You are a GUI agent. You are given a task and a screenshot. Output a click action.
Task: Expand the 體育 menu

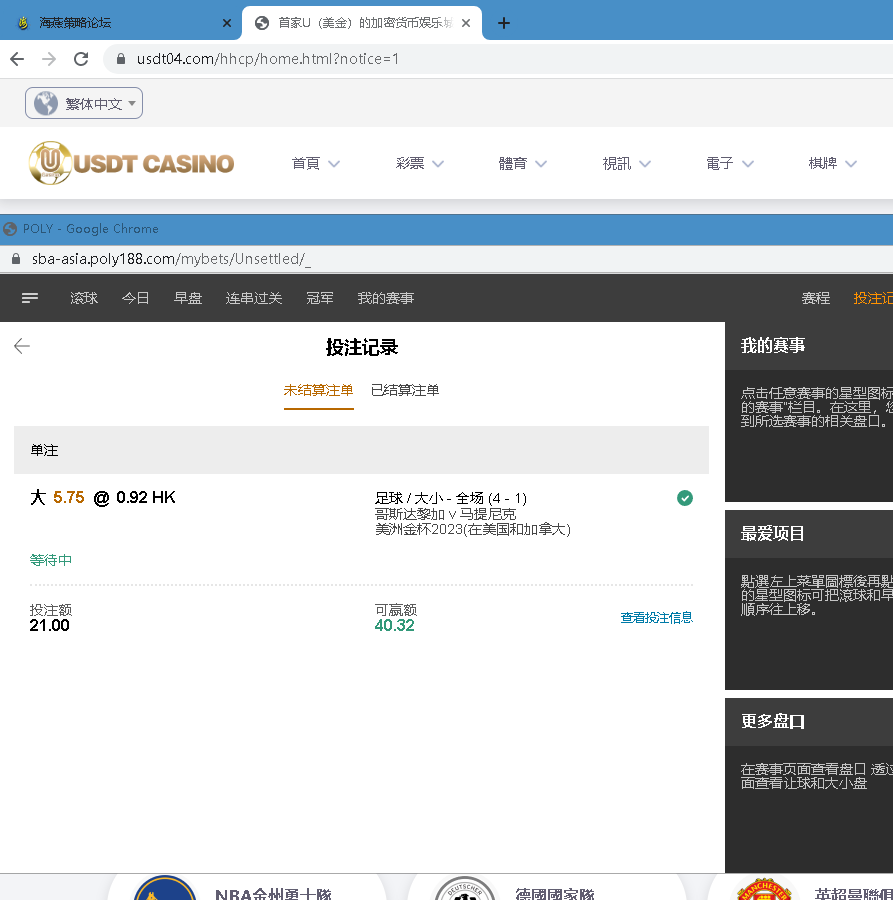coord(523,164)
